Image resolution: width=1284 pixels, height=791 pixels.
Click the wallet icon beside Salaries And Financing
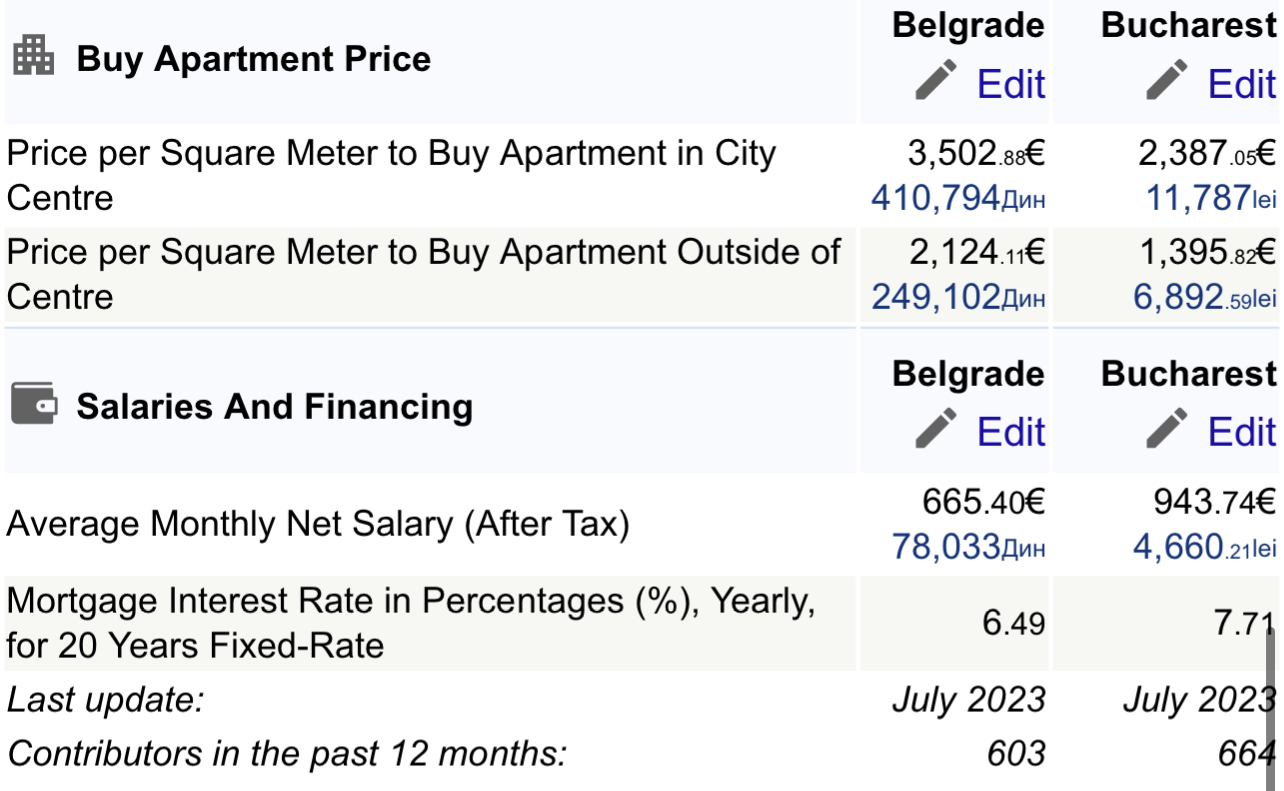point(33,404)
